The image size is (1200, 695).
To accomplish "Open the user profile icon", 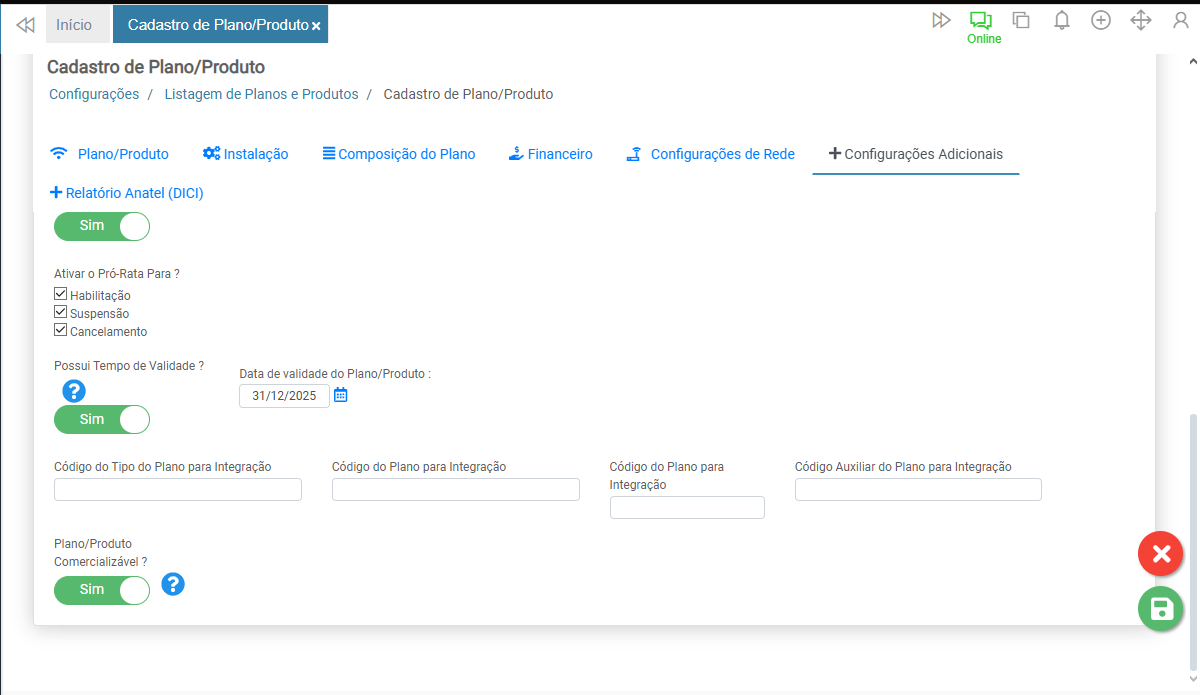I will [x=1180, y=20].
